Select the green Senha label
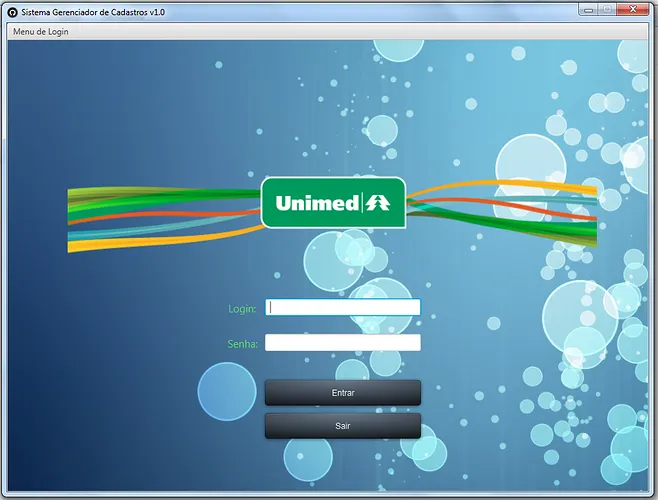Screen dimensions: 658x500 [x=243, y=344]
